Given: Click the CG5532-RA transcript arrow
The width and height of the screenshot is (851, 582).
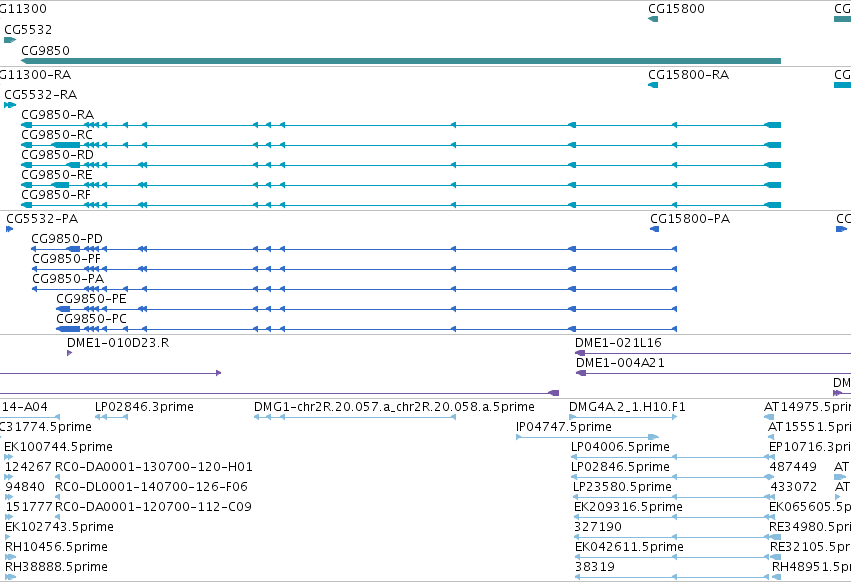Looking at the screenshot, I should point(10,105).
